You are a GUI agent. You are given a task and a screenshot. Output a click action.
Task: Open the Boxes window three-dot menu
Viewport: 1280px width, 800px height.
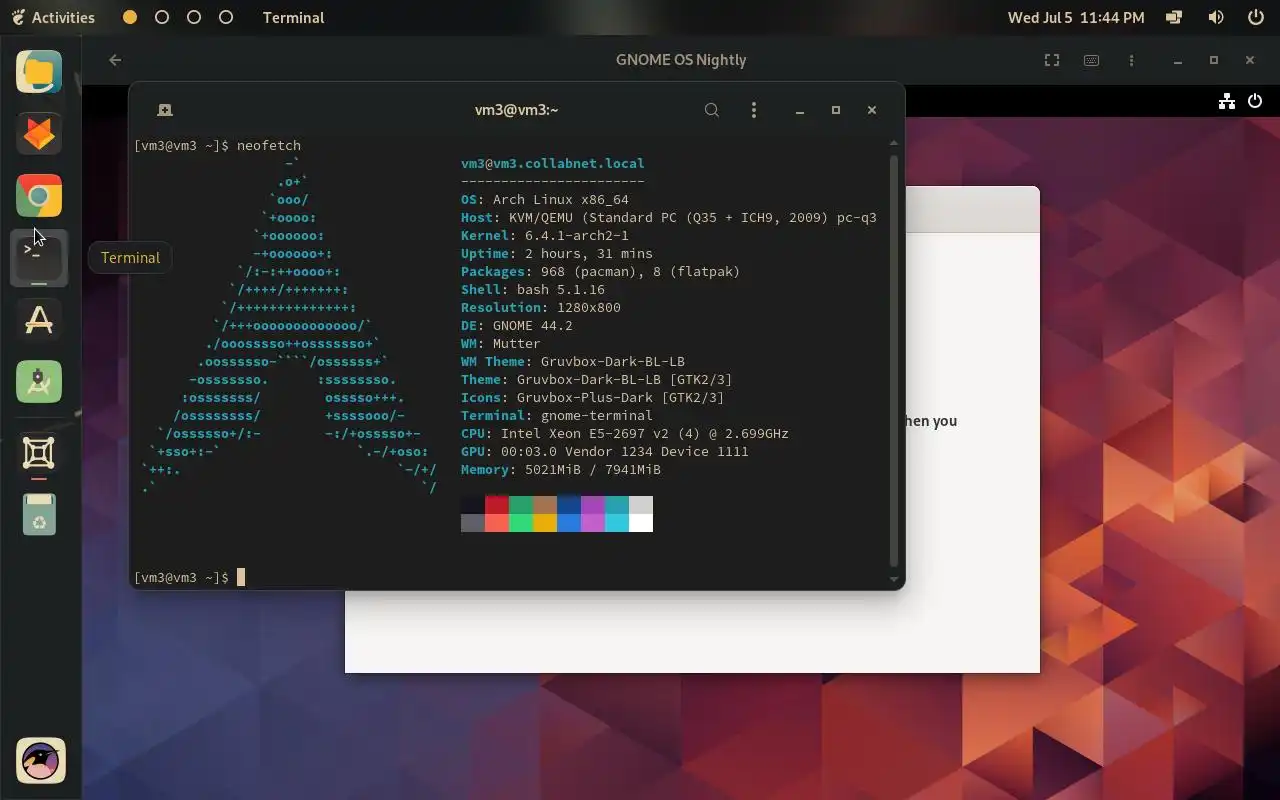(x=1131, y=60)
